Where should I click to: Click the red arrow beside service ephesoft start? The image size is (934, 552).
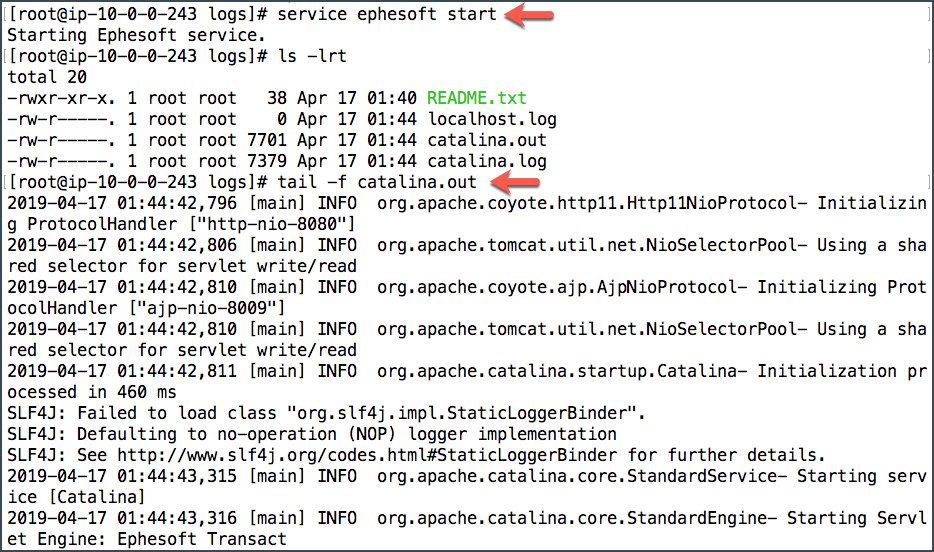[x=529, y=15]
